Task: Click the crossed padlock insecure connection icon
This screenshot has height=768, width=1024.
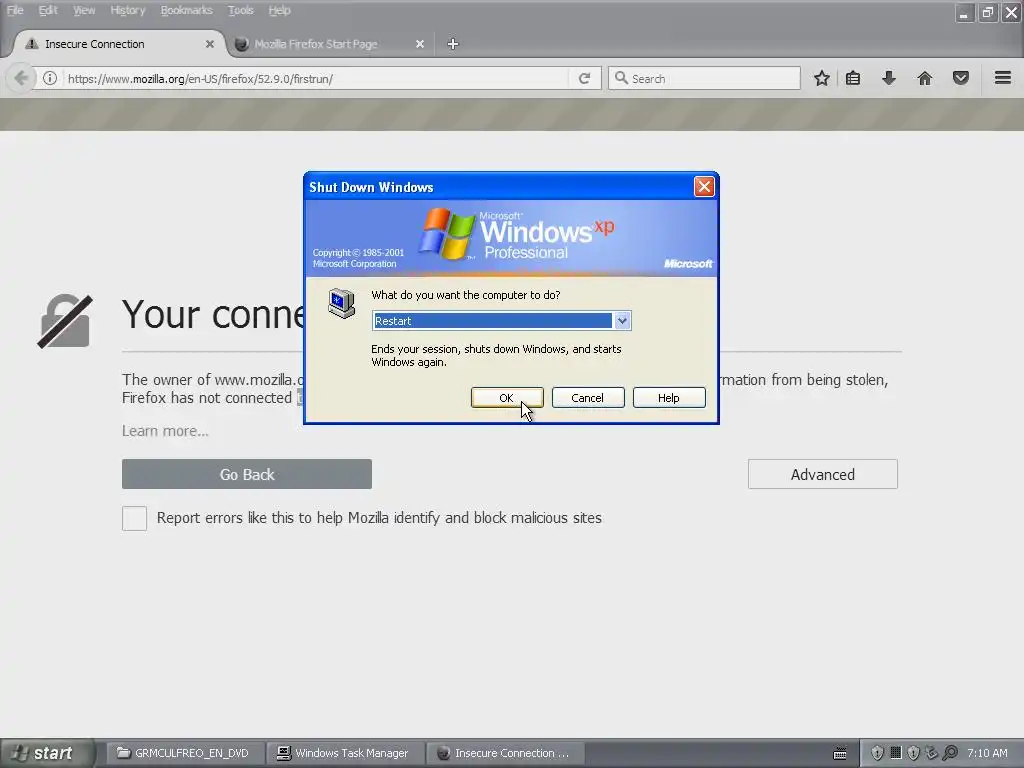Action: (x=65, y=321)
